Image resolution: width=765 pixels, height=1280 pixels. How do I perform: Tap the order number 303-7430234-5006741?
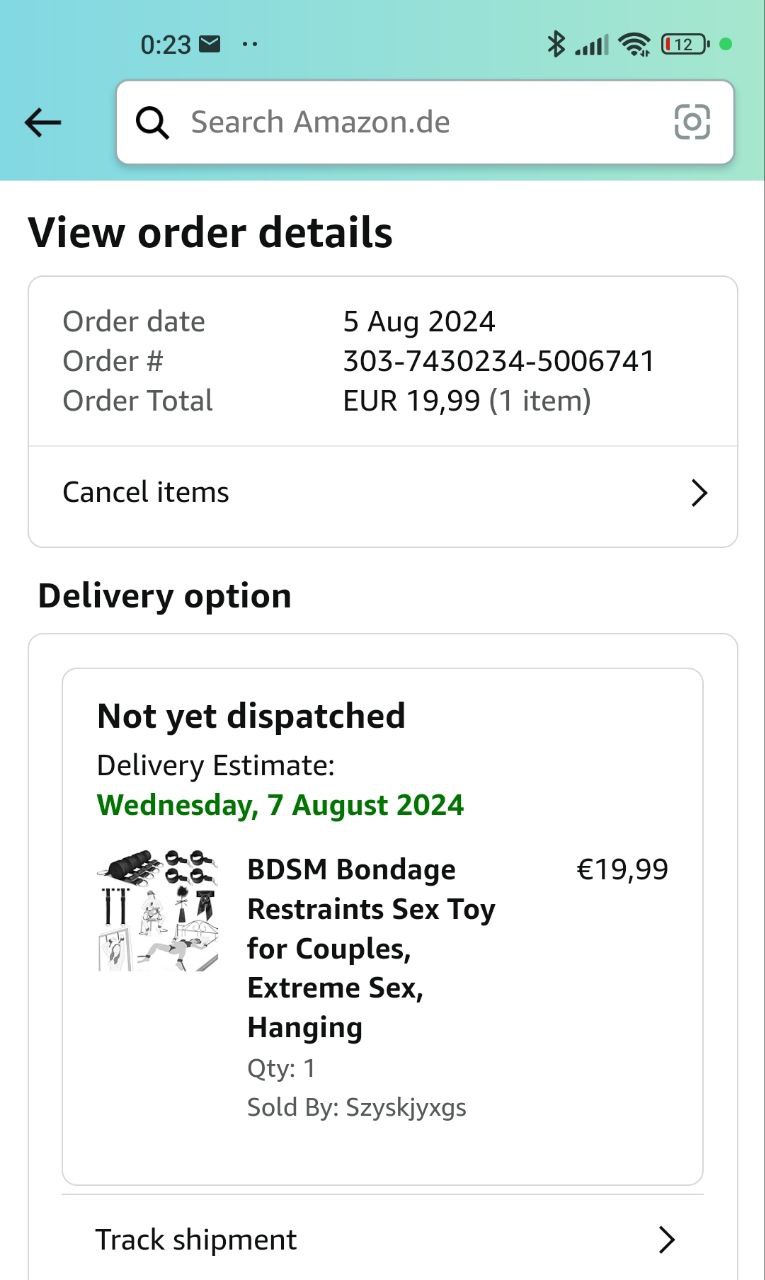point(498,361)
